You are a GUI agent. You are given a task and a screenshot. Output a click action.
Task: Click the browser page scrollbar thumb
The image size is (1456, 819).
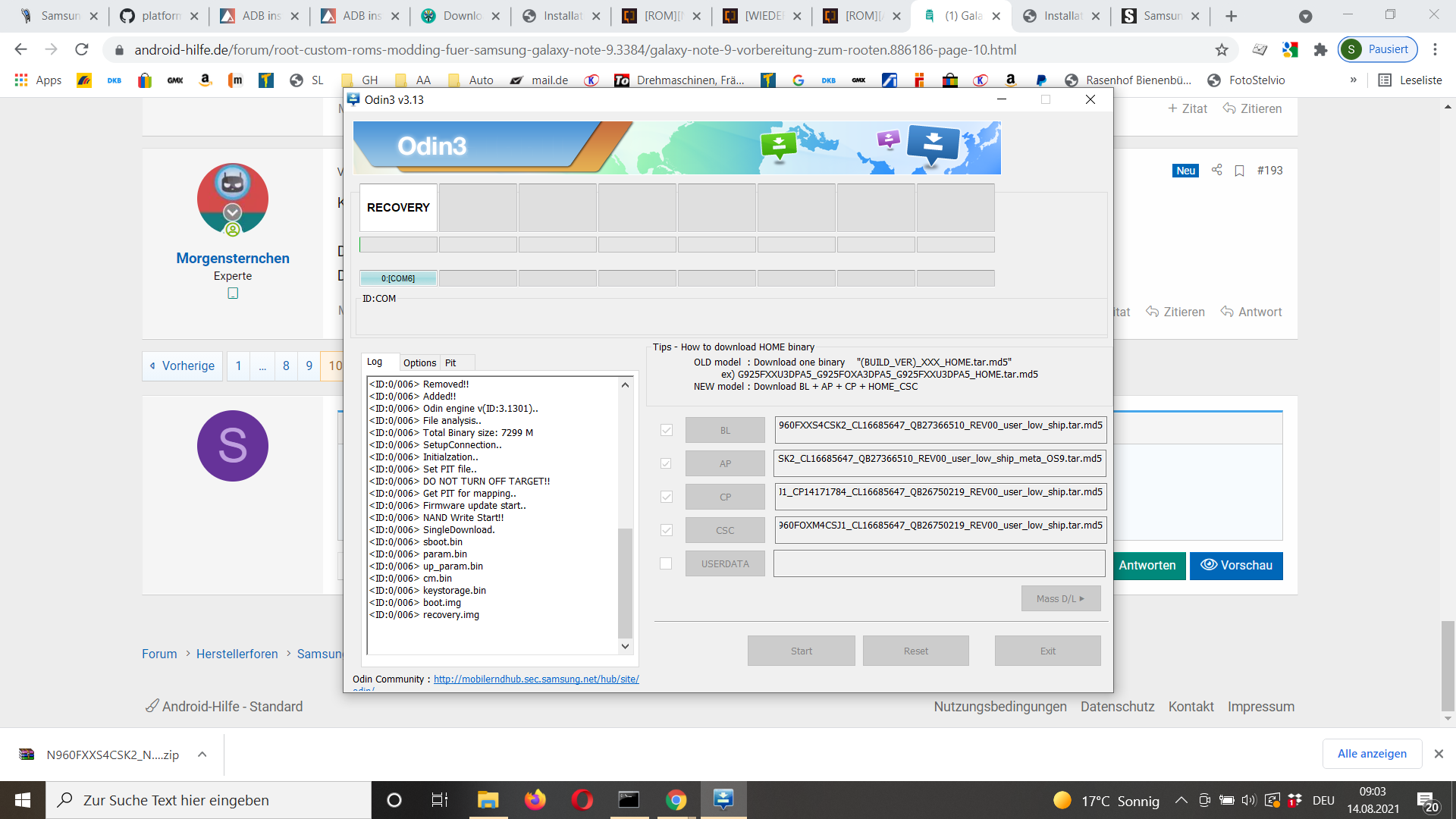point(1448,665)
